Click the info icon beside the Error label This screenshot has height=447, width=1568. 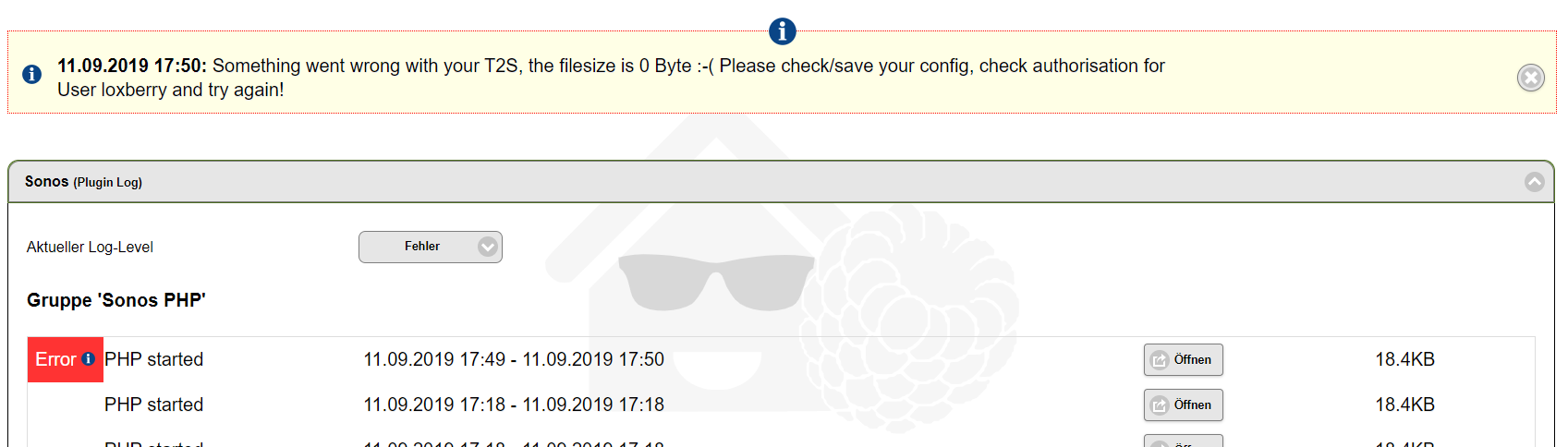89,359
